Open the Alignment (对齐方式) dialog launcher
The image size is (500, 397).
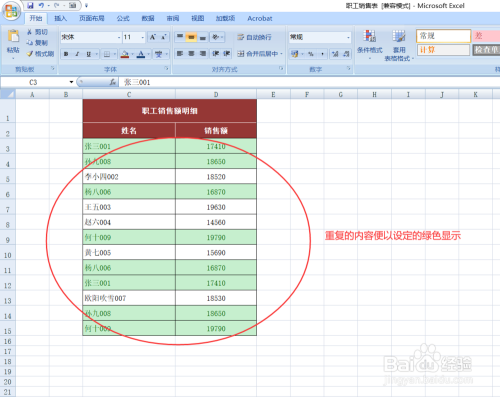coord(281,68)
